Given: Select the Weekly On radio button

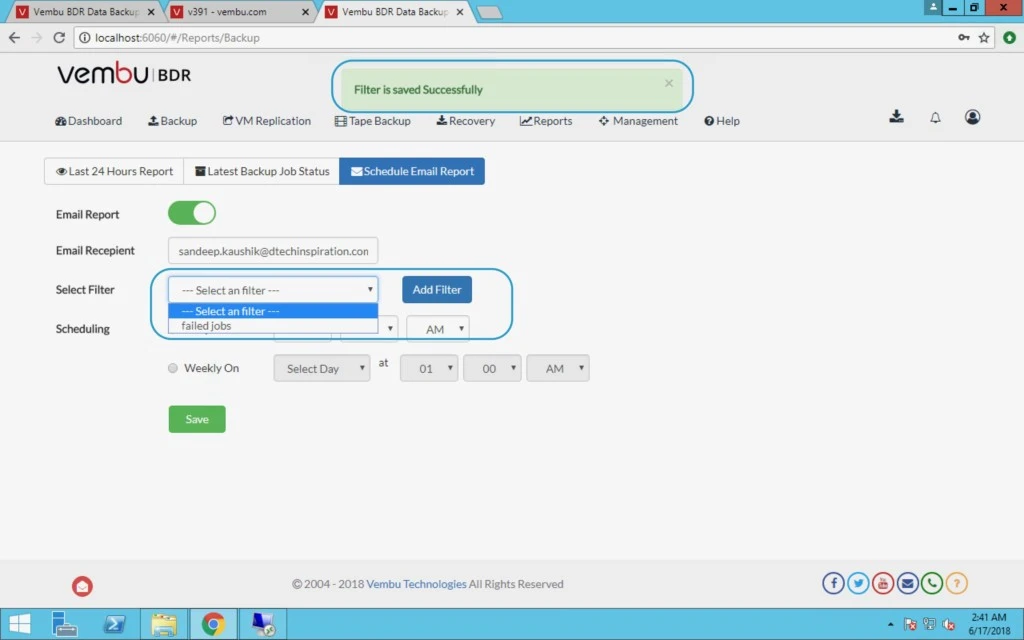Looking at the screenshot, I should click(172, 368).
